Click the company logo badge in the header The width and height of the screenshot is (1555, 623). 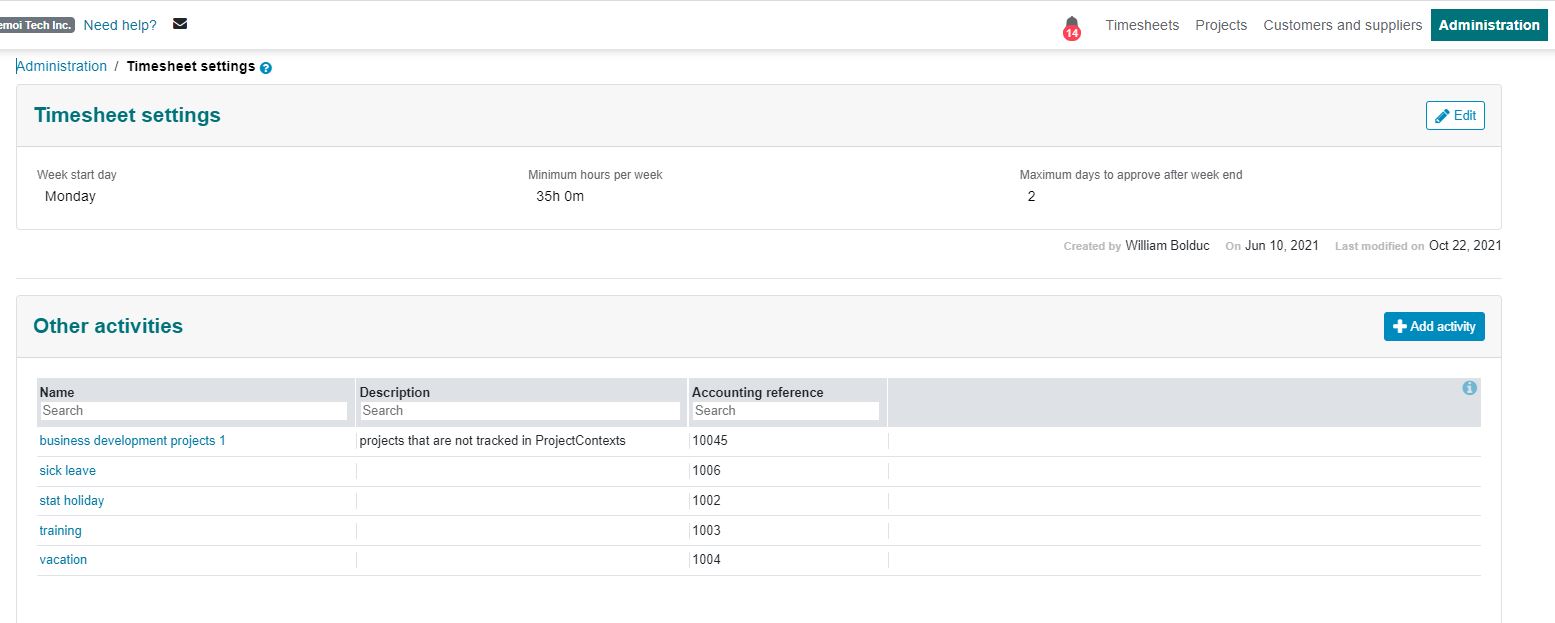(37, 25)
